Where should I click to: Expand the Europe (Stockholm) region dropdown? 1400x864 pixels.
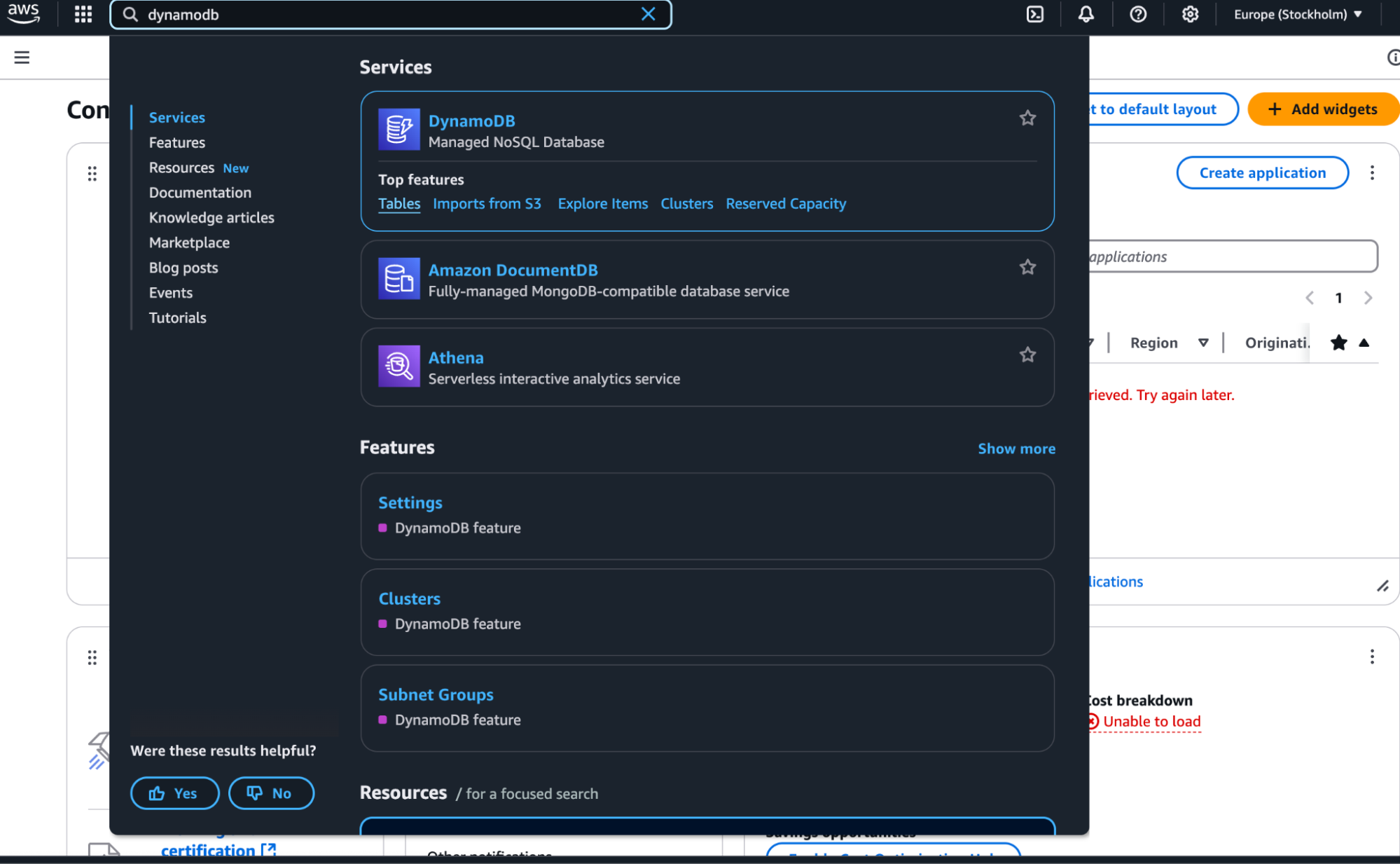tap(1298, 14)
